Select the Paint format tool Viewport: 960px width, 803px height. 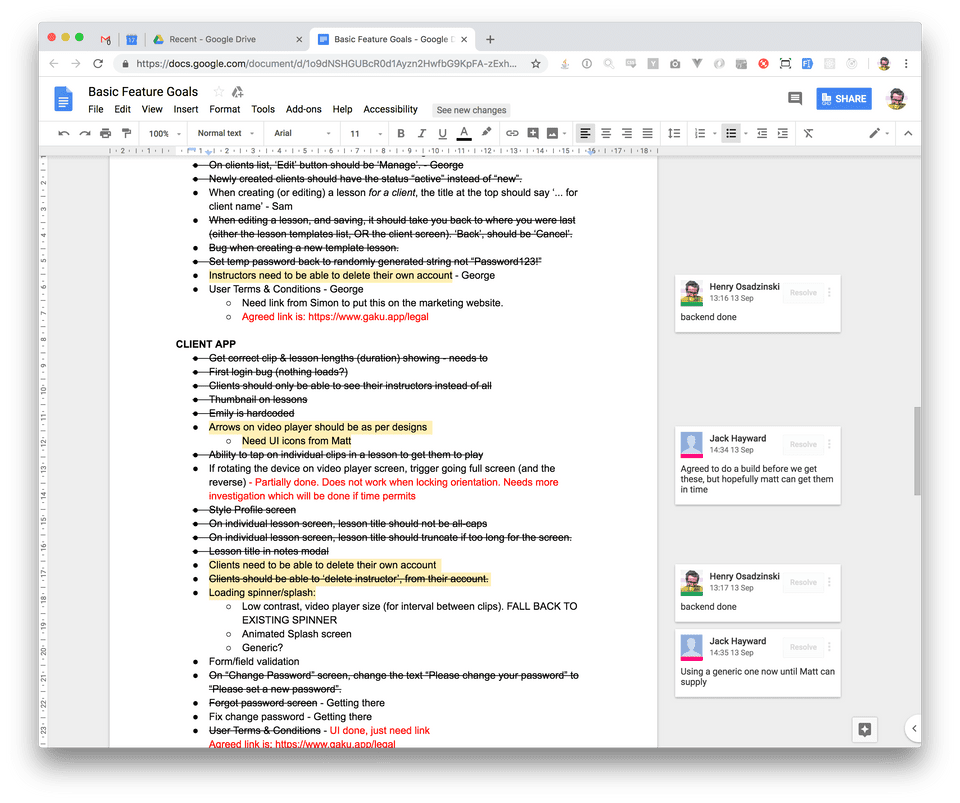tap(126, 133)
